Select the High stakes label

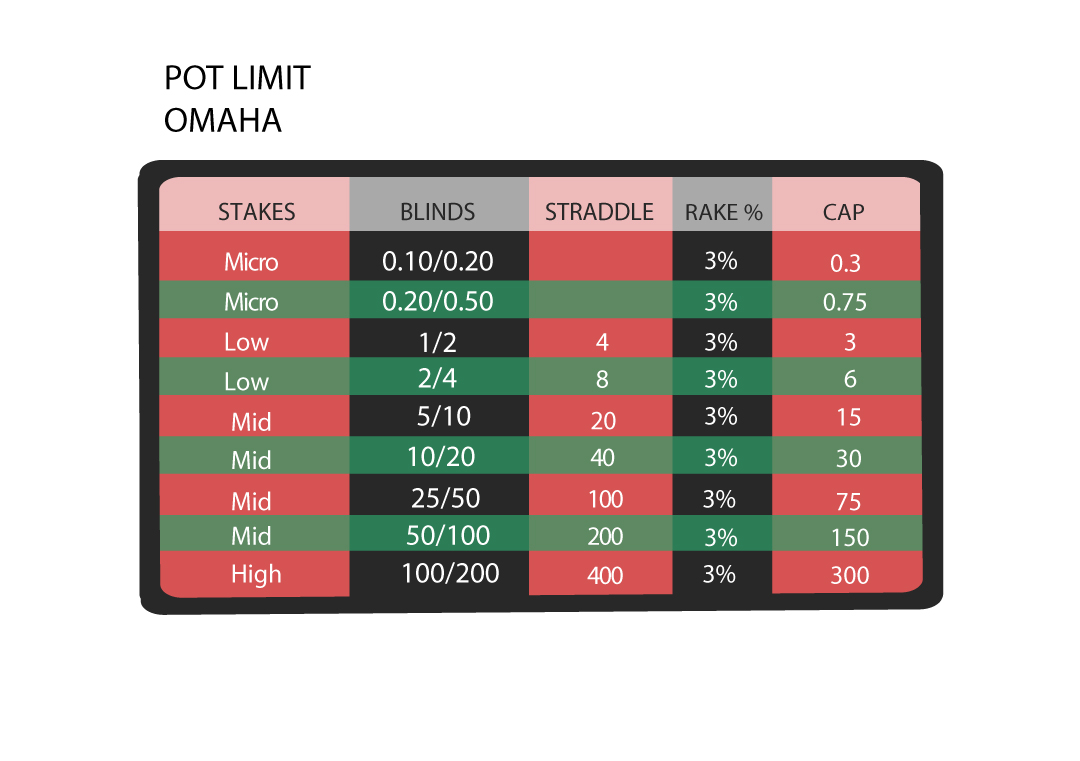[256, 574]
